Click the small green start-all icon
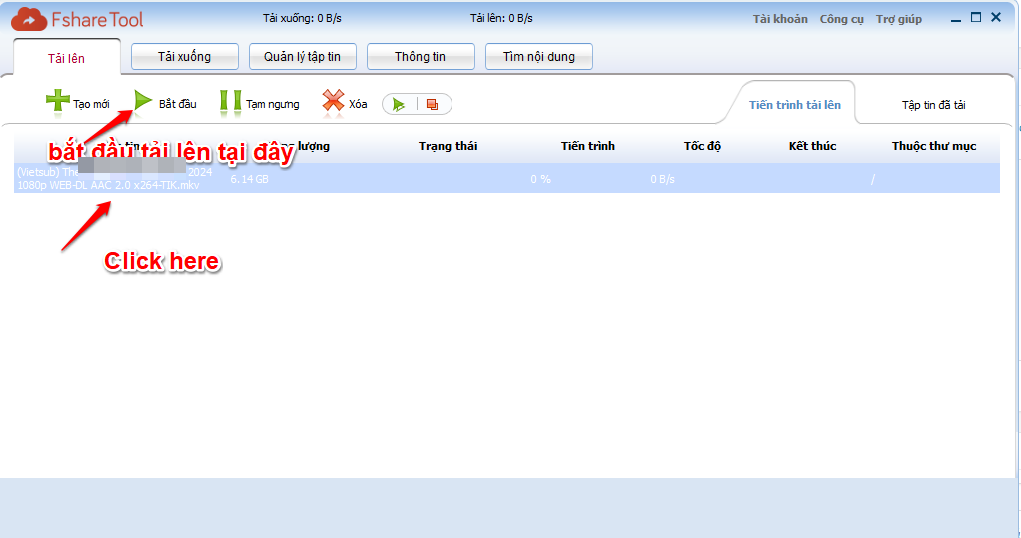This screenshot has width=1021, height=538. coord(399,104)
